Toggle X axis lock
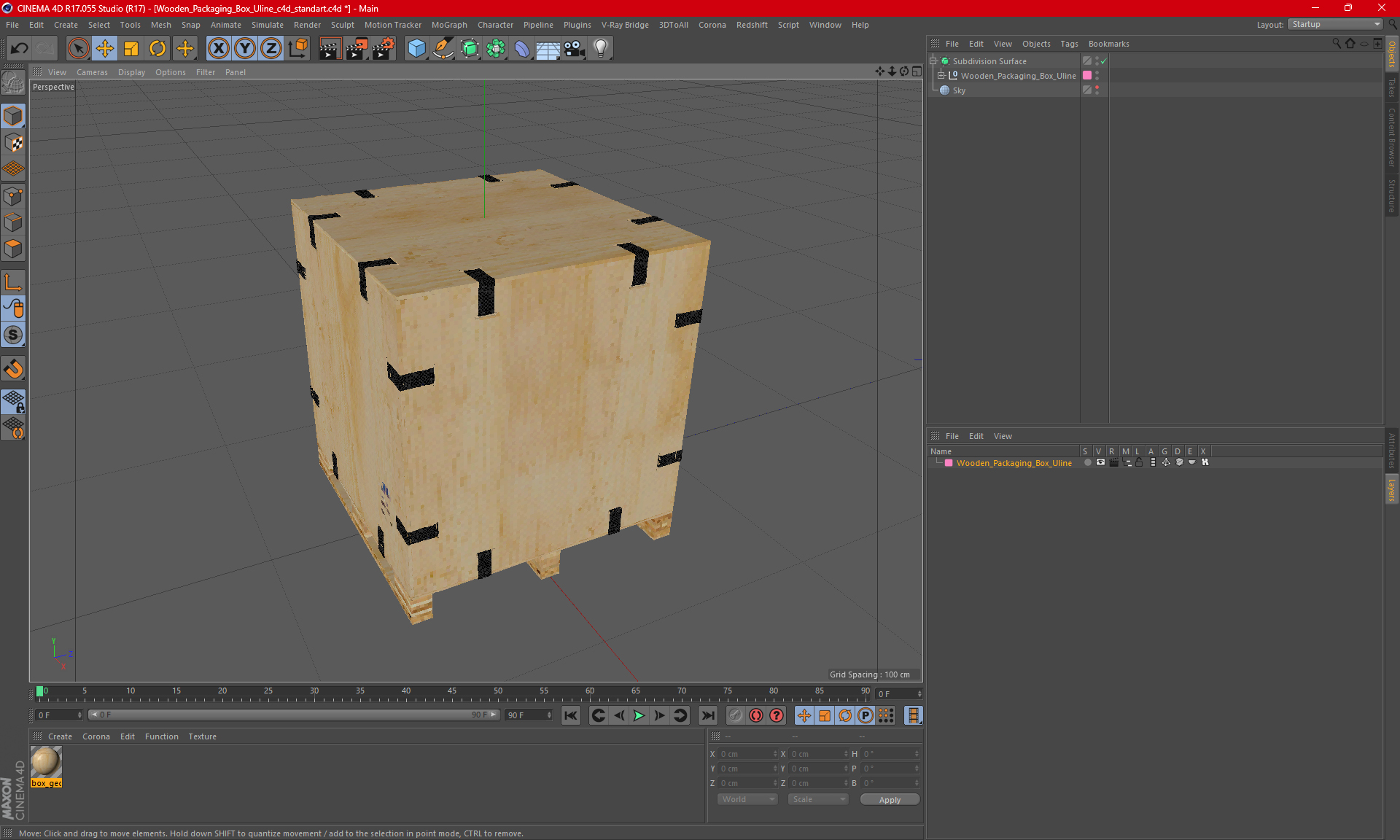1400x840 pixels. (x=218, y=49)
